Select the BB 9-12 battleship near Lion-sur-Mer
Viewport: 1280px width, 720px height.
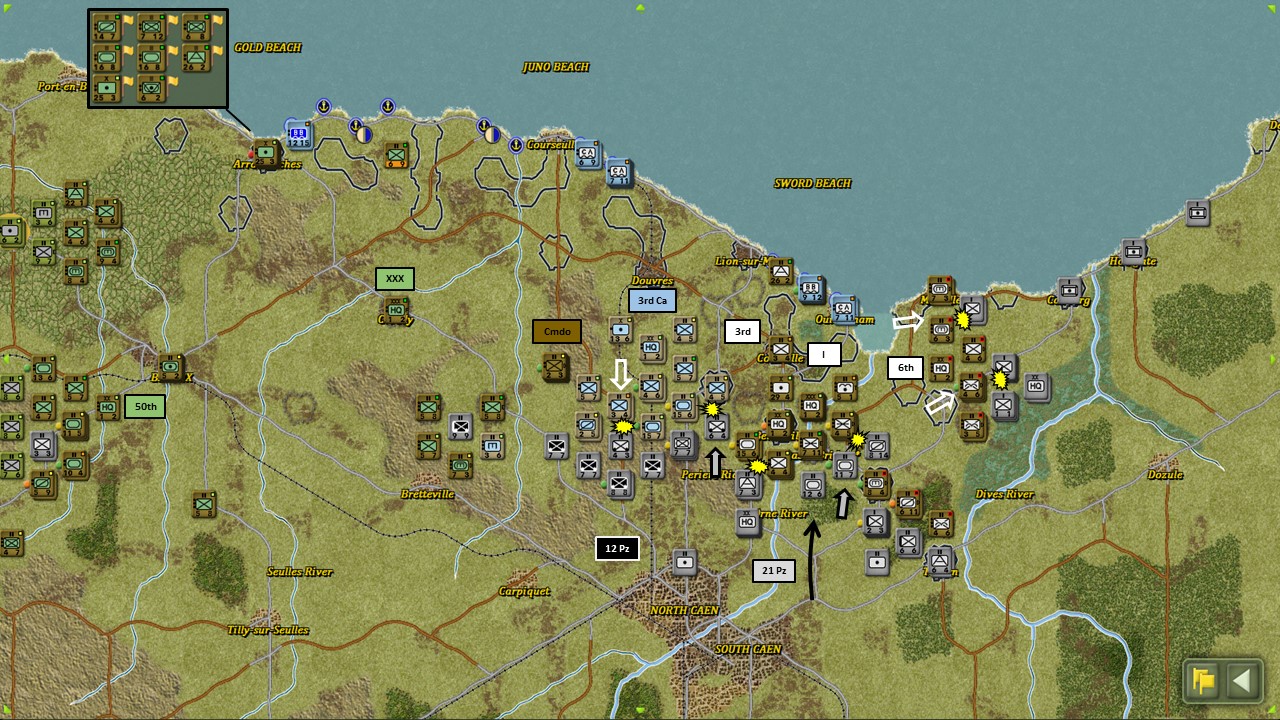(811, 290)
